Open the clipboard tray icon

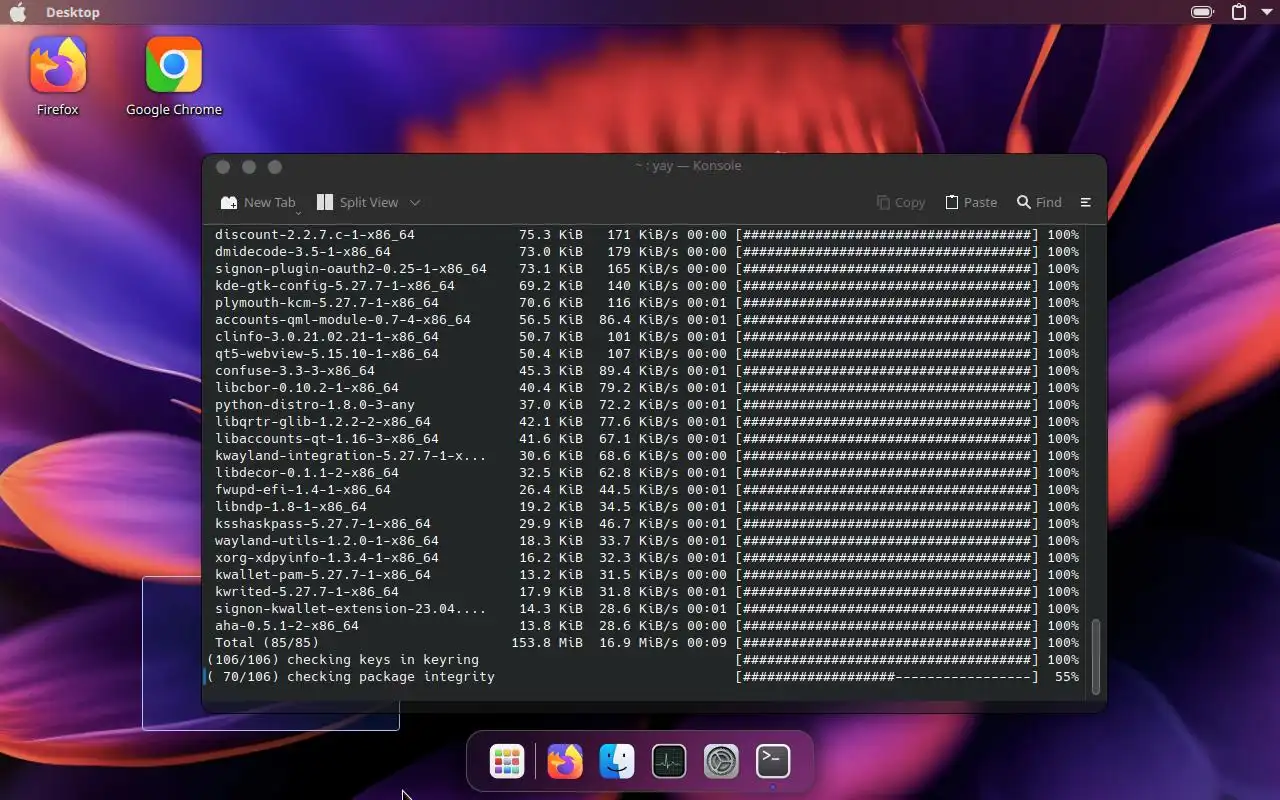click(x=1239, y=12)
